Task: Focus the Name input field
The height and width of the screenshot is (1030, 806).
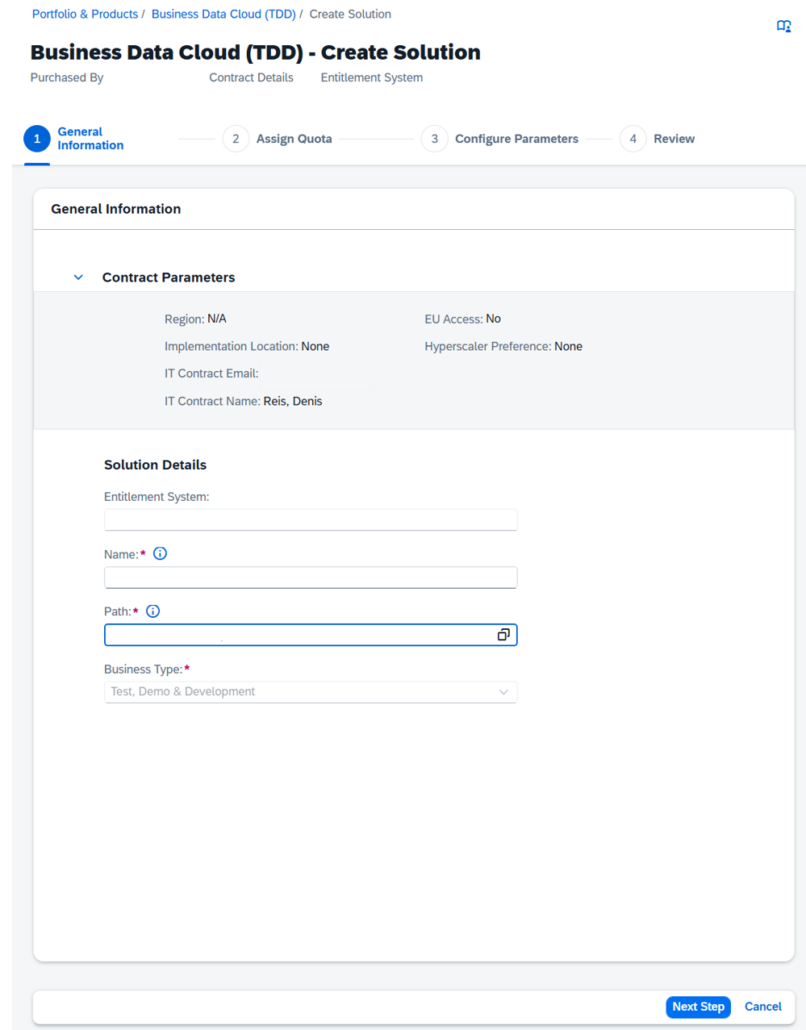Action: pyautogui.click(x=311, y=577)
